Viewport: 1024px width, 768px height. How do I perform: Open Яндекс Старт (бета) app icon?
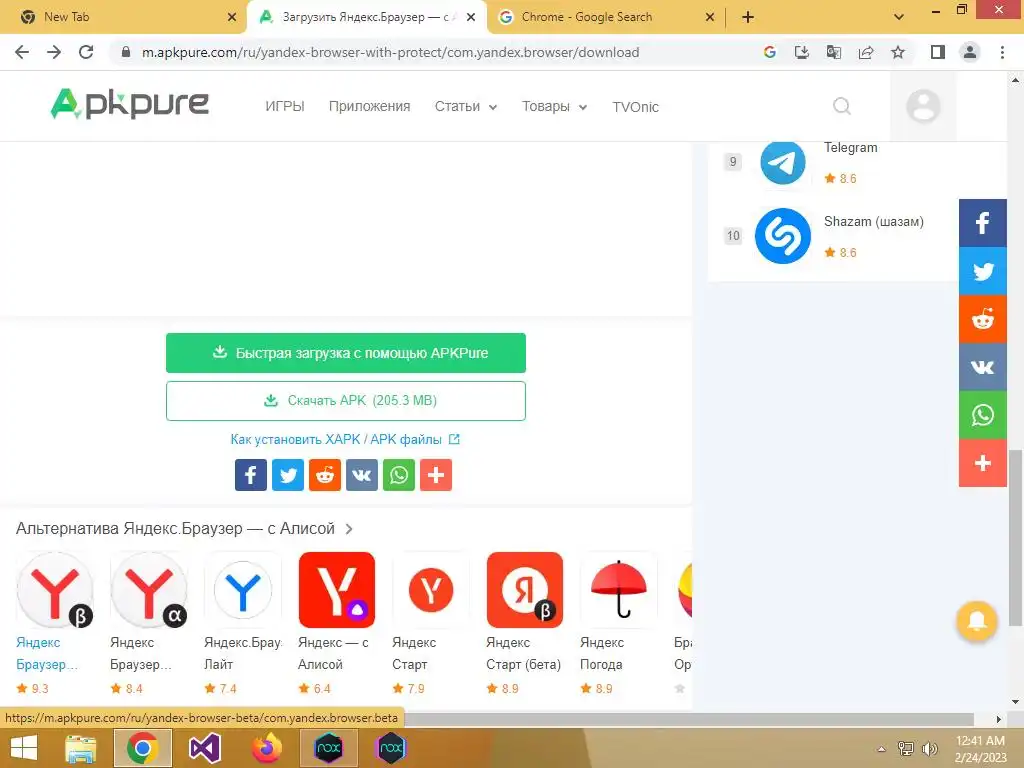click(525, 590)
